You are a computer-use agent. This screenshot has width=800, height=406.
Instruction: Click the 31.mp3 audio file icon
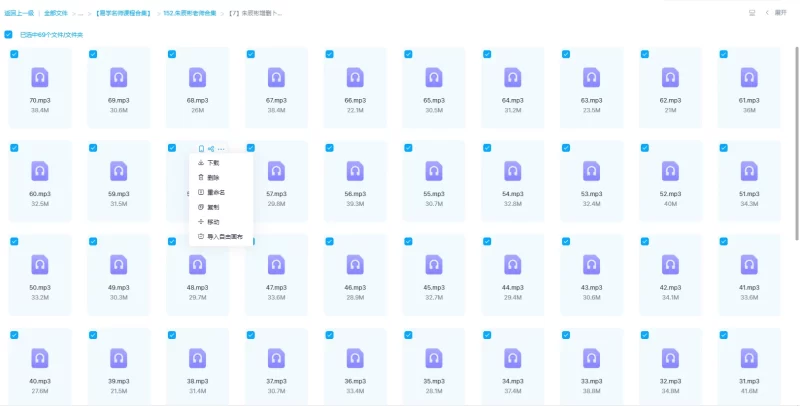click(748, 357)
